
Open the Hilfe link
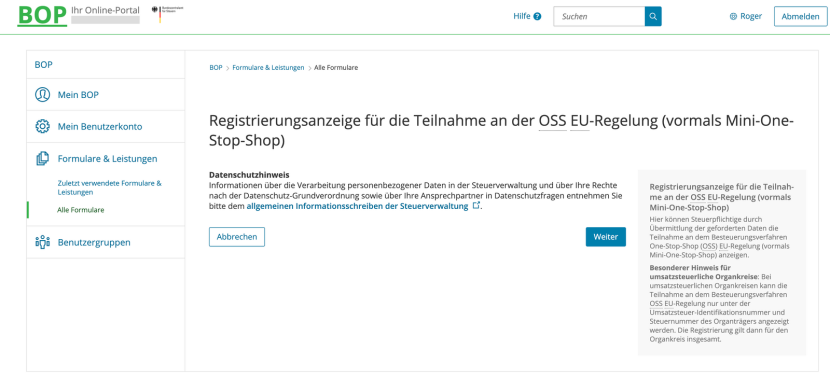(527, 16)
